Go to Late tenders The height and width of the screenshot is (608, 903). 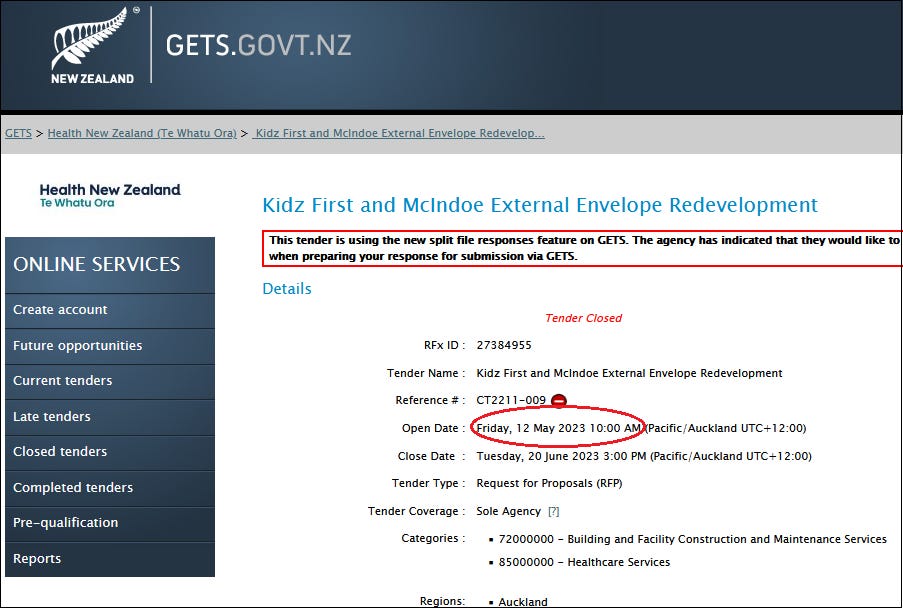pos(109,416)
